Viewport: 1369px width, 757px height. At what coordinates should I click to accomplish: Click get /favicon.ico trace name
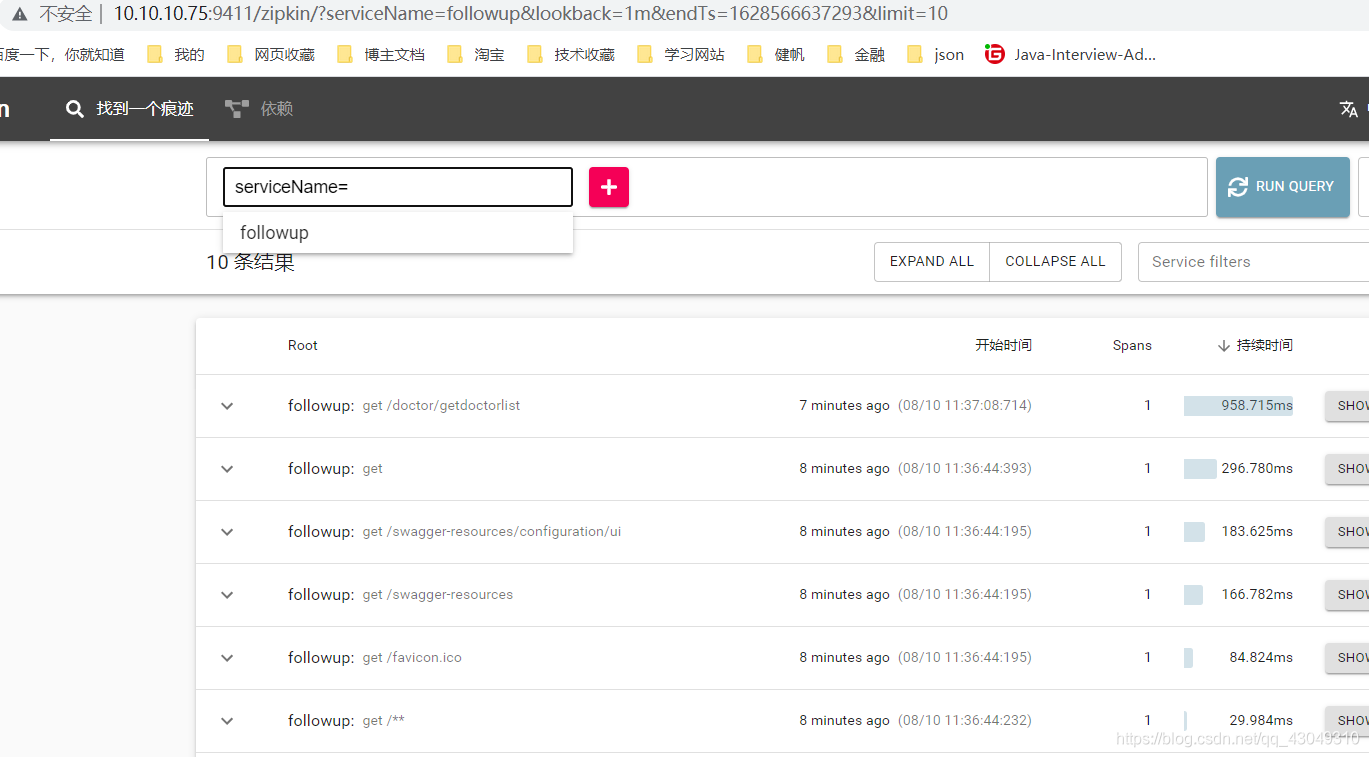coord(412,658)
